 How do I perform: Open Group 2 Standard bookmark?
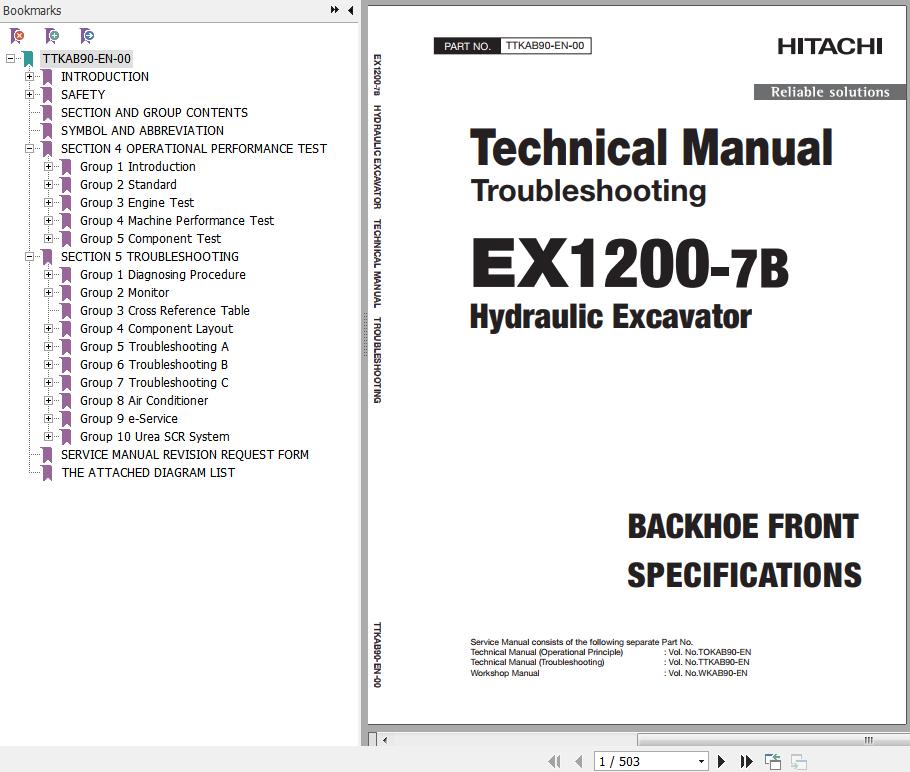pyautogui.click(x=128, y=185)
